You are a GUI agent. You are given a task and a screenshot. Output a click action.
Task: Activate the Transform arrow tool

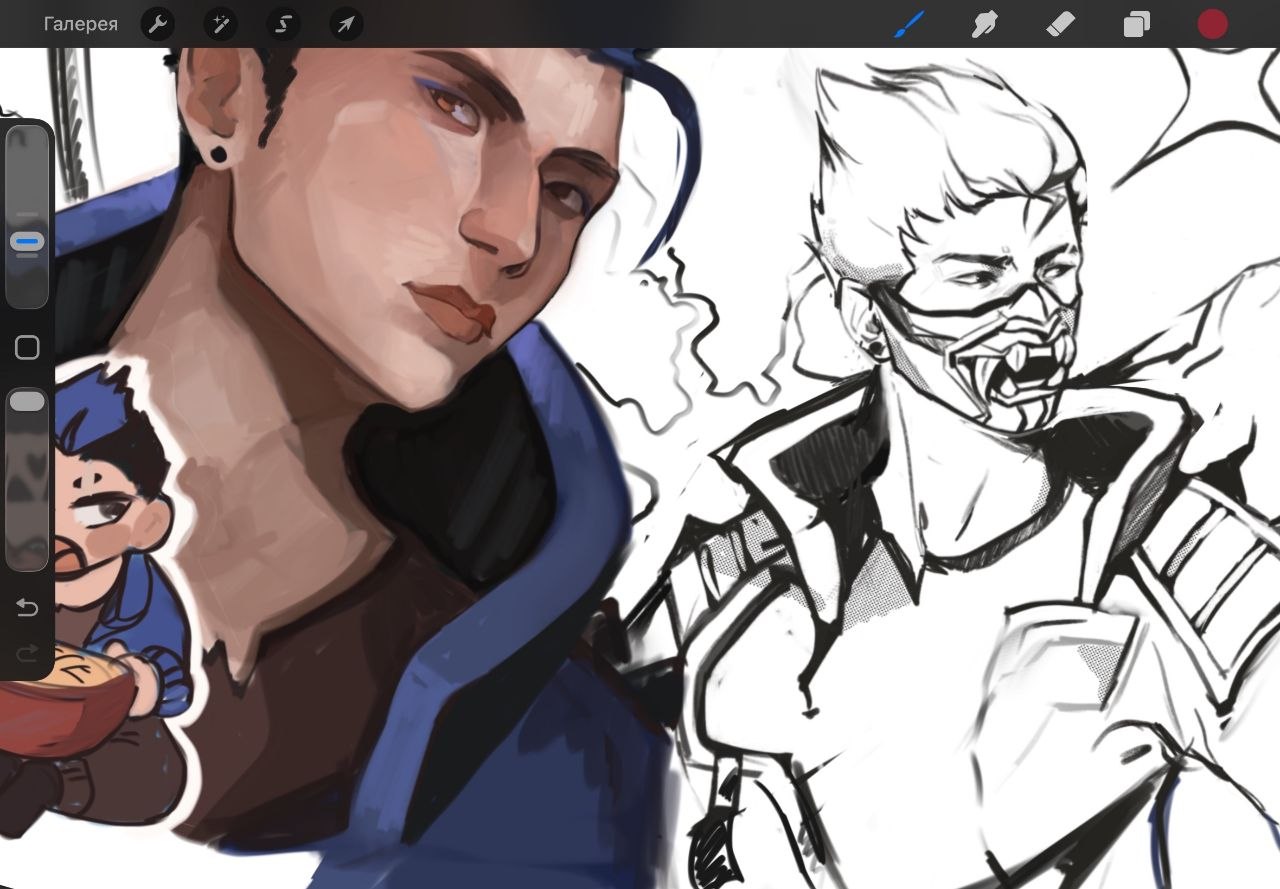(x=346, y=24)
